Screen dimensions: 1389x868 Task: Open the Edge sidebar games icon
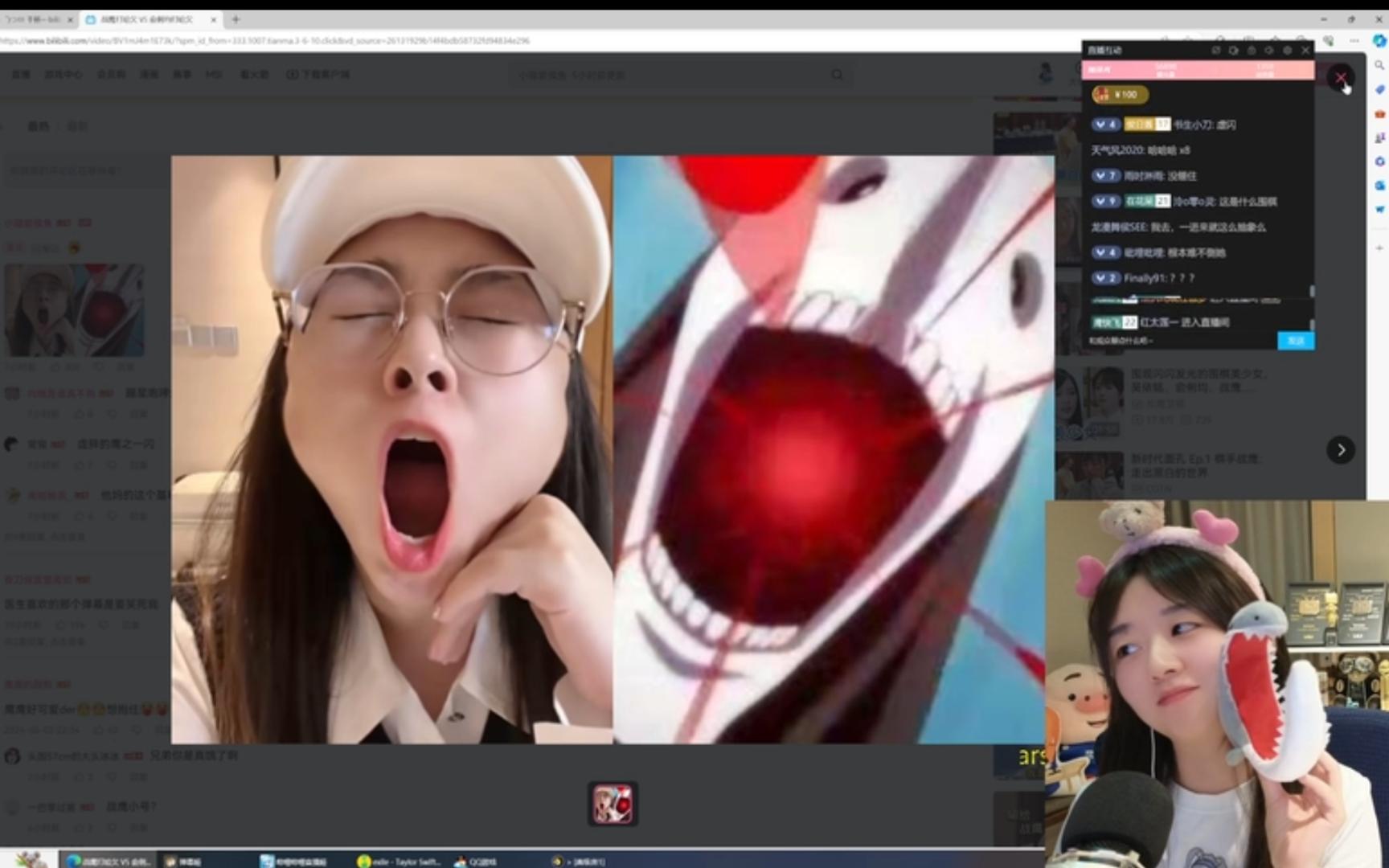coord(1379,137)
